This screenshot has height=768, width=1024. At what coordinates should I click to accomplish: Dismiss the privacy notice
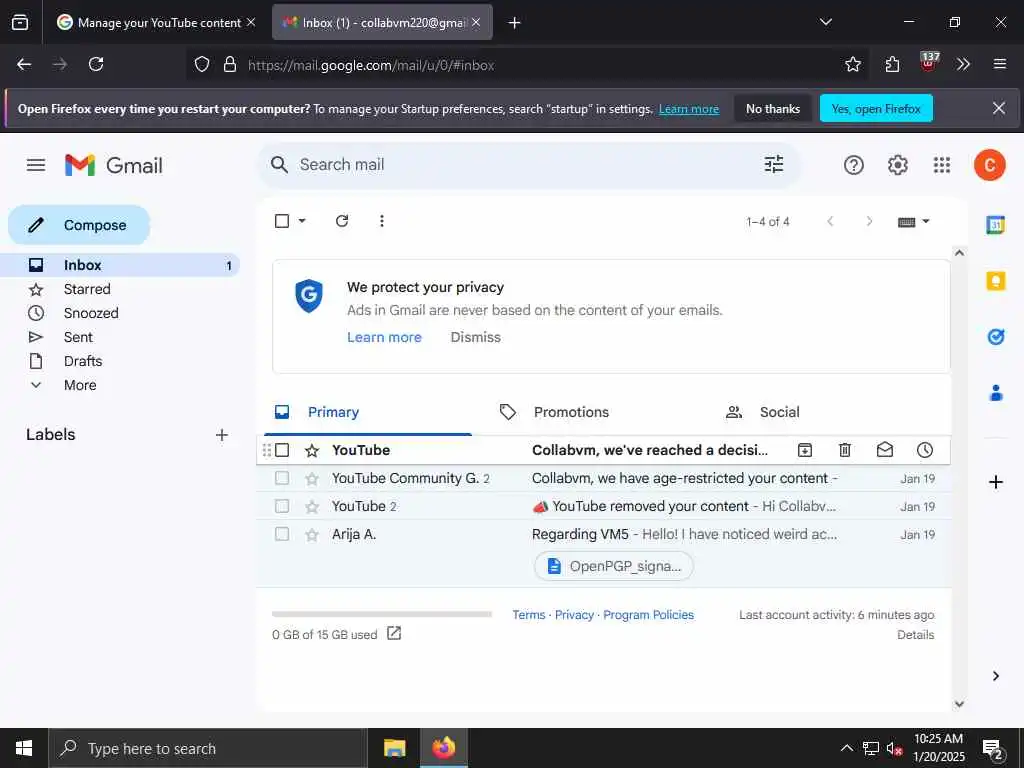475,338
